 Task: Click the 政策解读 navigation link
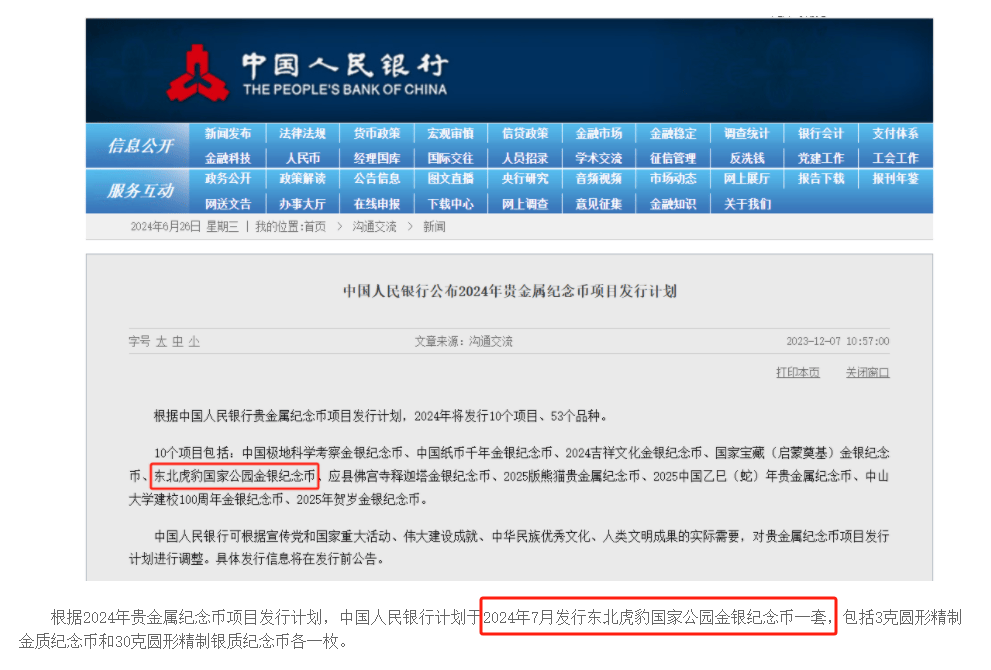303,179
